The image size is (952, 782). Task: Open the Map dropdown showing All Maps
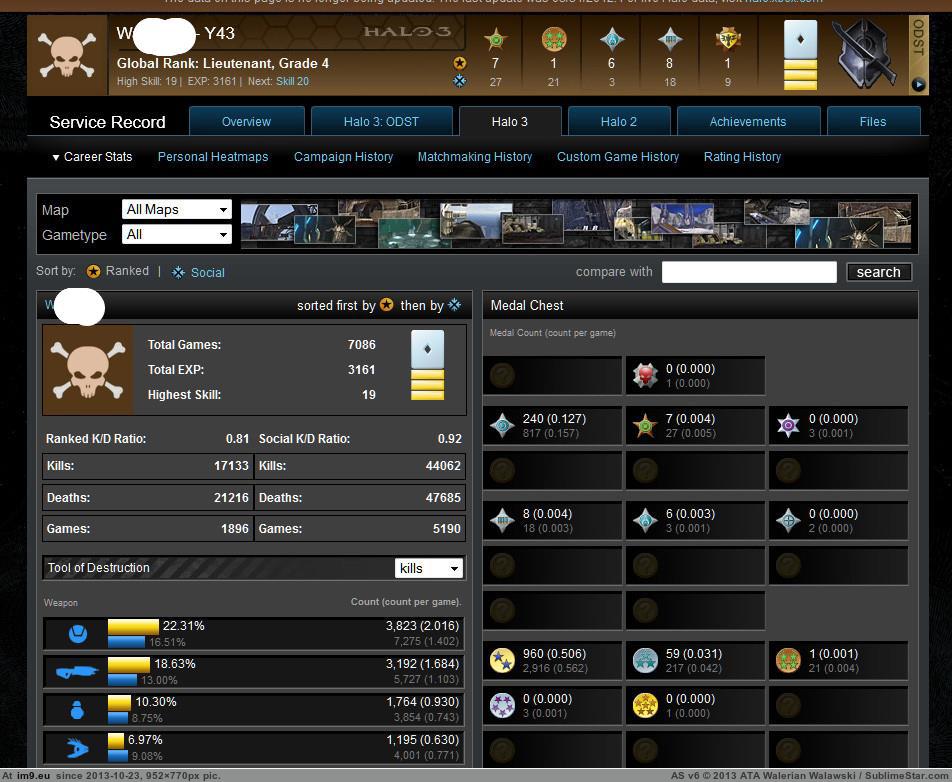pyautogui.click(x=177, y=209)
